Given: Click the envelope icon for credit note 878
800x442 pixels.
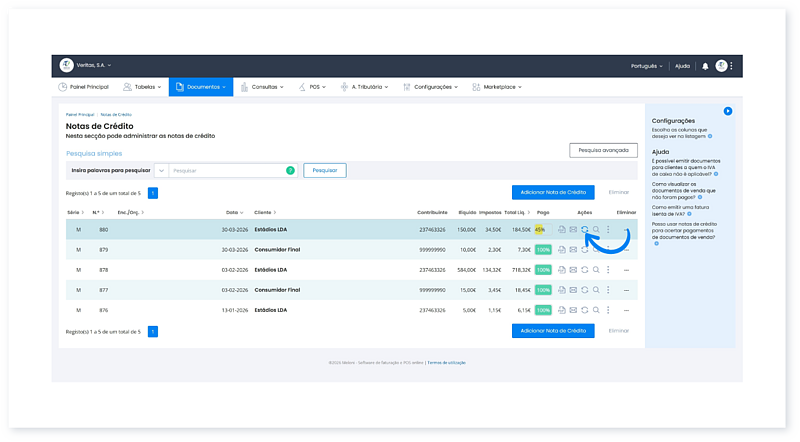Looking at the screenshot, I should 573,269.
